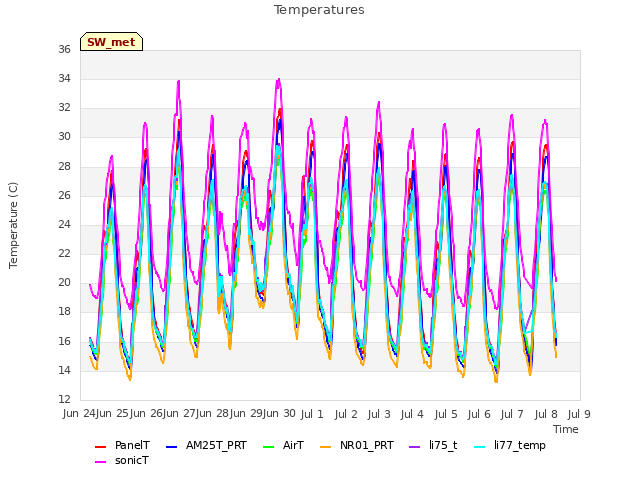Image resolution: width=640 pixels, height=480 pixels.
Task: Select the magenta sonicT legend swatch
Action: coord(100,462)
